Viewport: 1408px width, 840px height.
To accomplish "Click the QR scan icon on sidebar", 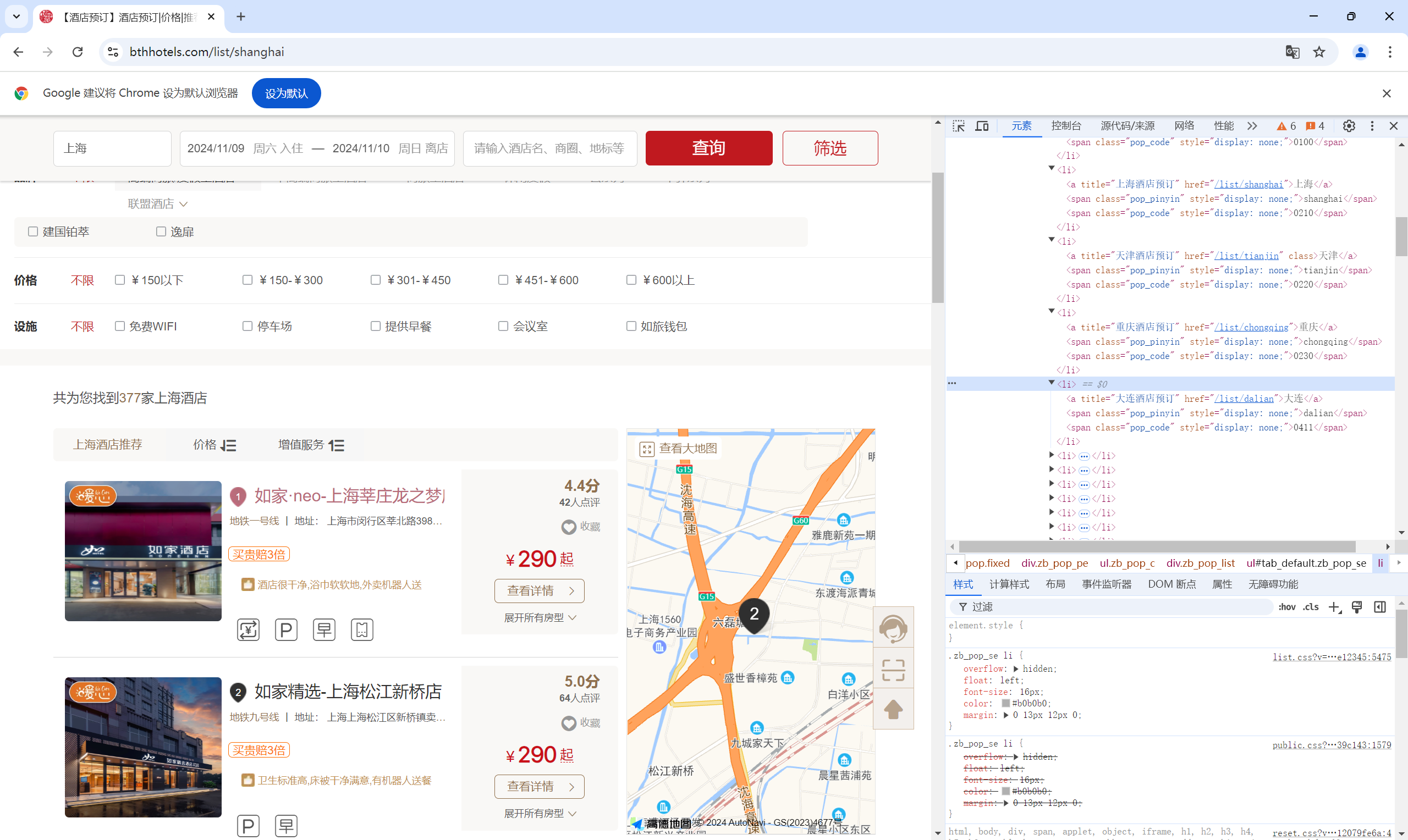I will pyautogui.click(x=893, y=670).
